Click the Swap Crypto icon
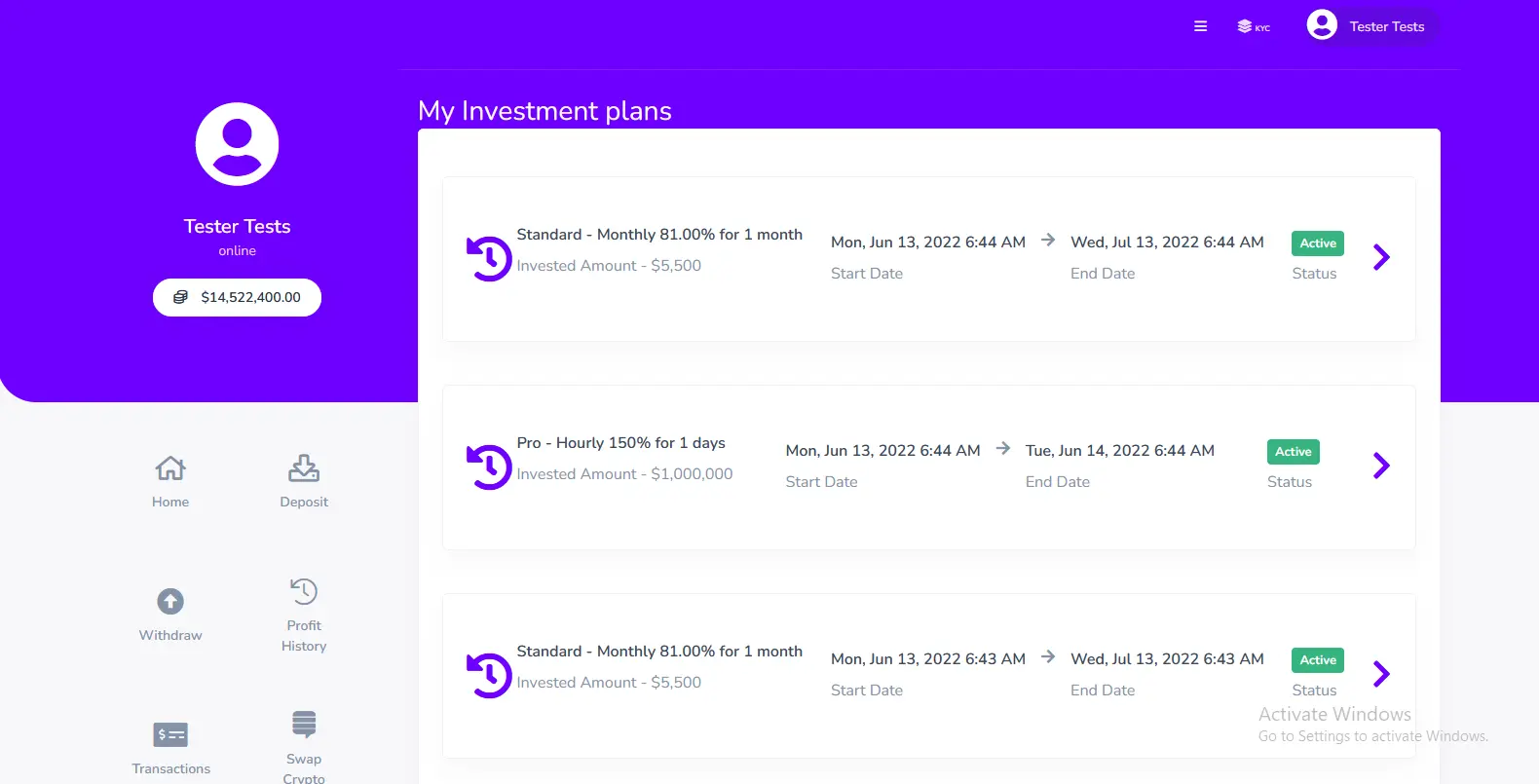 click(304, 725)
